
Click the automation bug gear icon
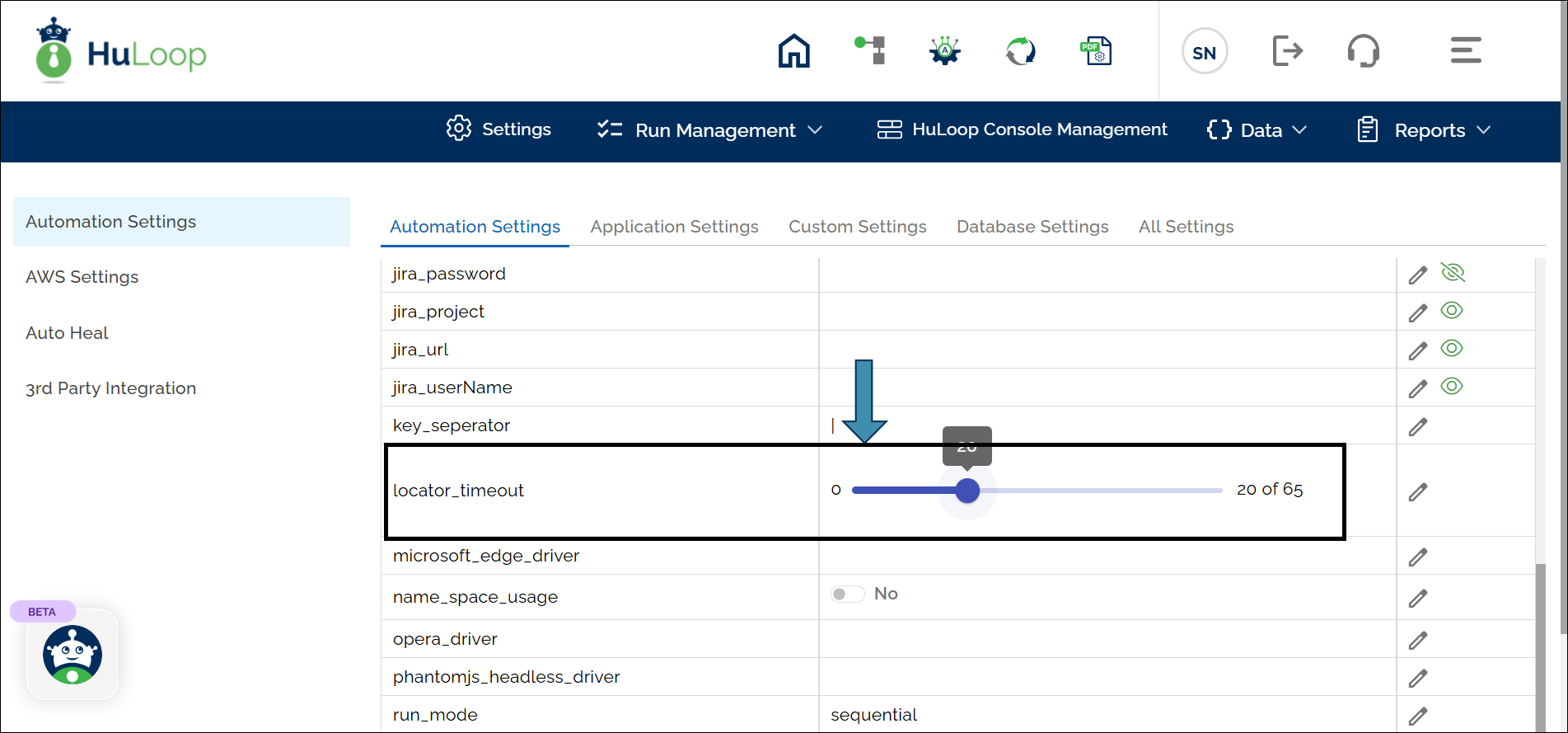945,51
